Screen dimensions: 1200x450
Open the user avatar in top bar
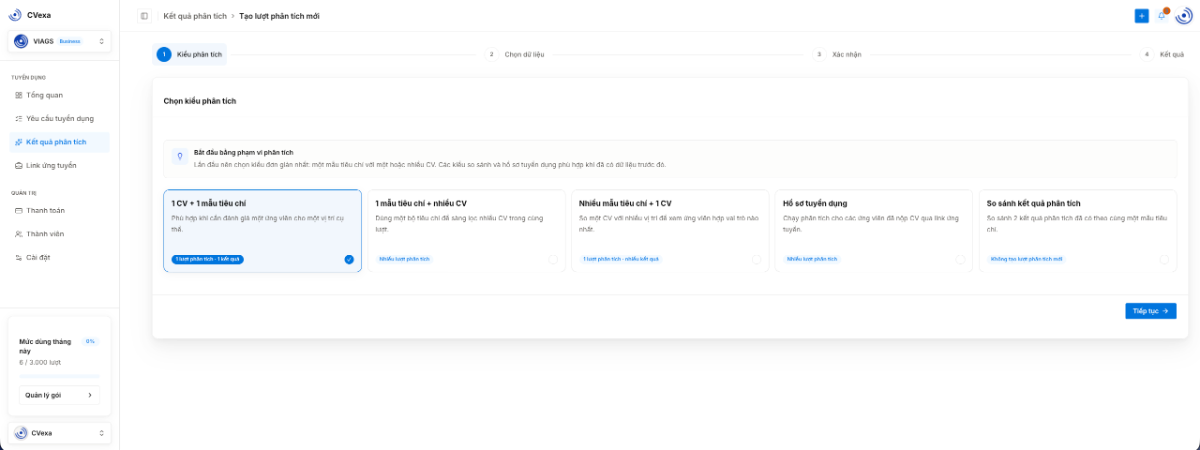click(1184, 15)
